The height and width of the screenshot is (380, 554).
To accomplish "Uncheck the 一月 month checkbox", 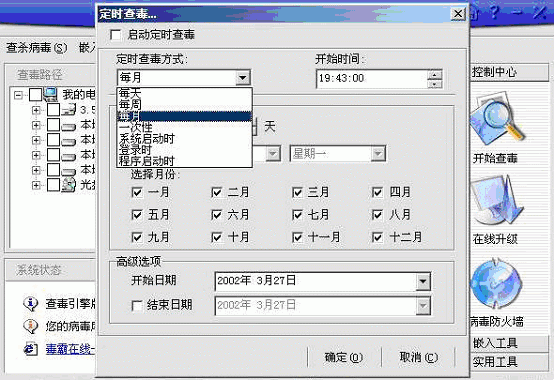I will pyautogui.click(x=136, y=192).
